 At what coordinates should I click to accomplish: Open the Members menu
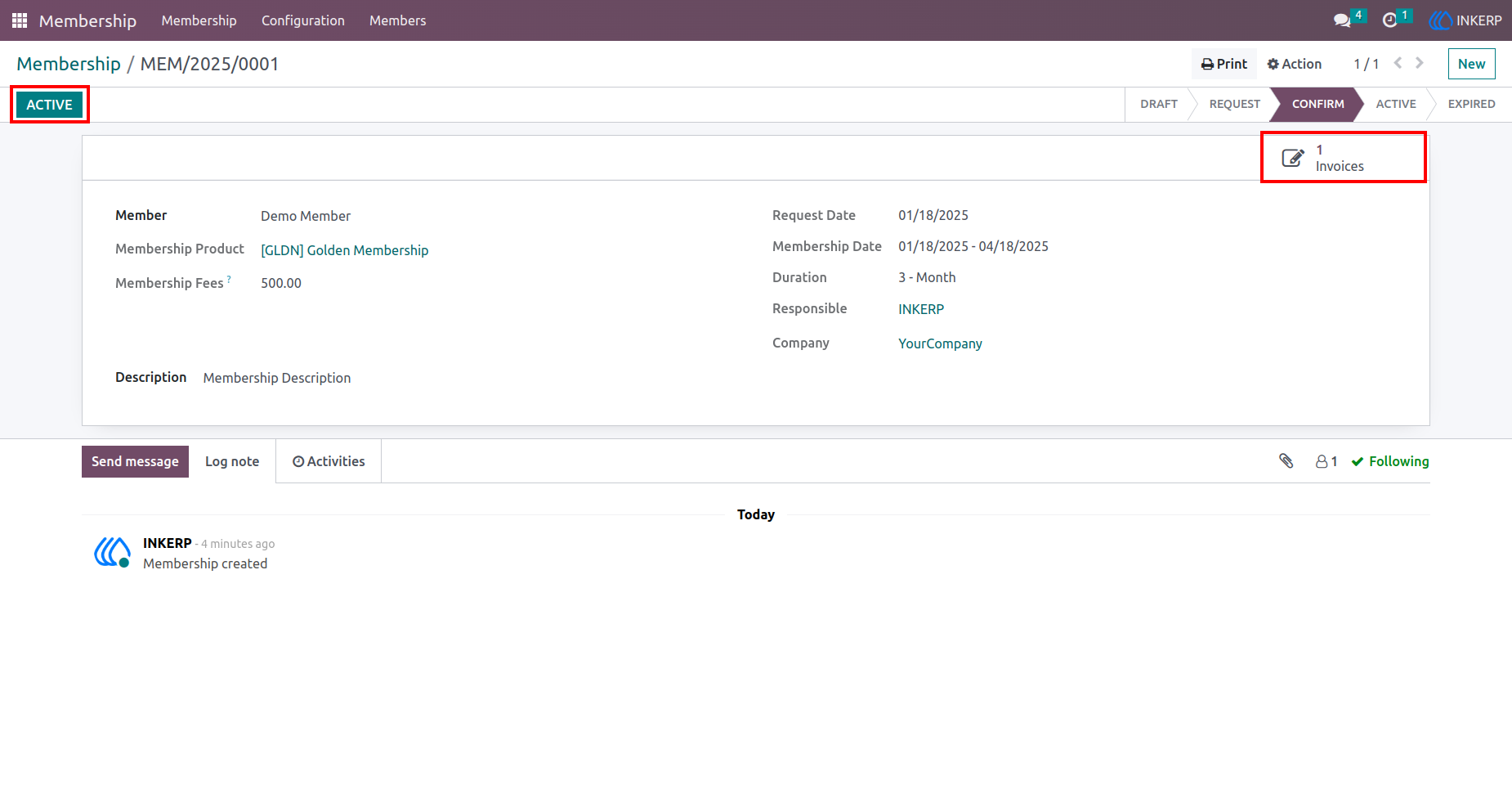click(x=397, y=20)
